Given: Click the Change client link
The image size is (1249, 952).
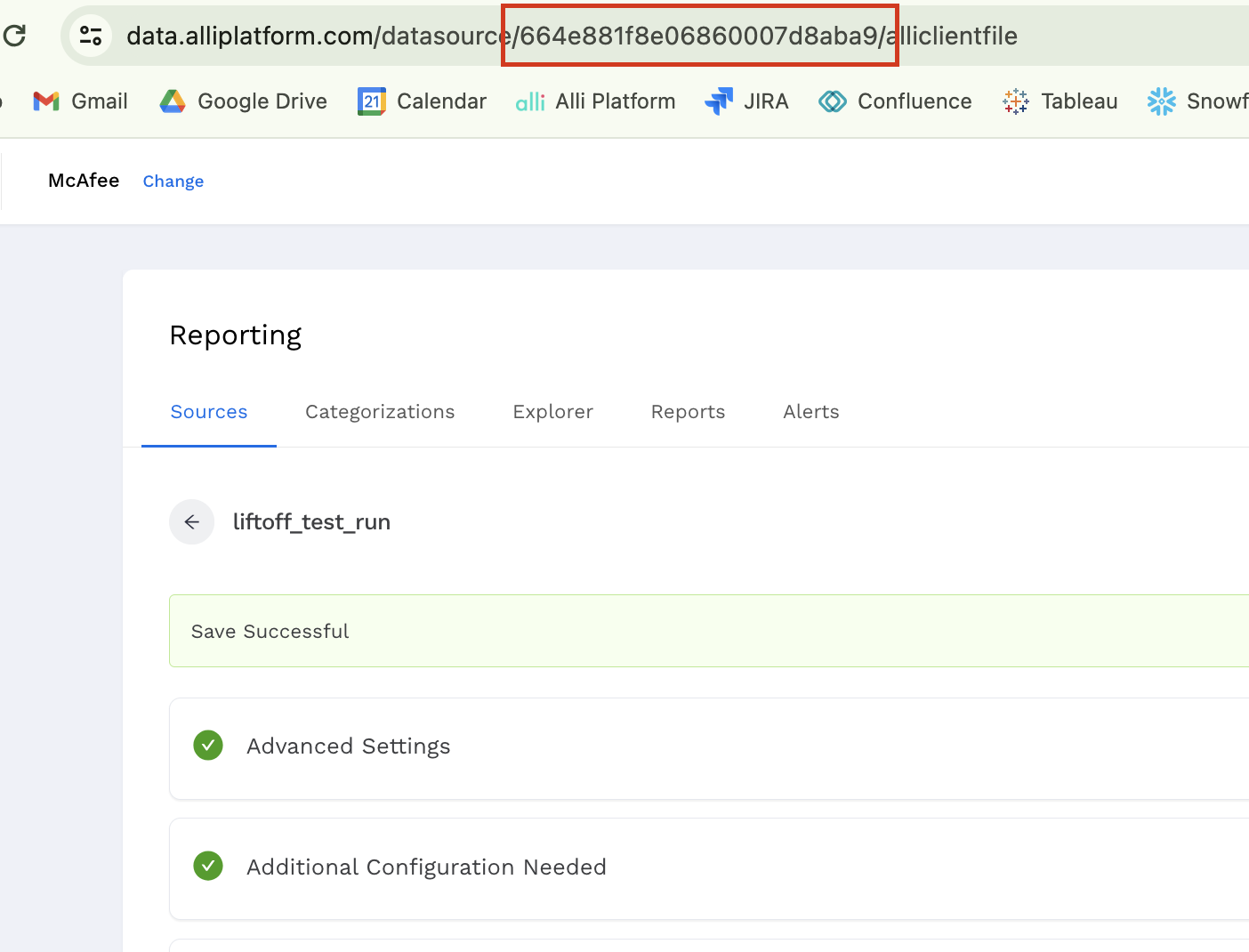Looking at the screenshot, I should pyautogui.click(x=173, y=182).
